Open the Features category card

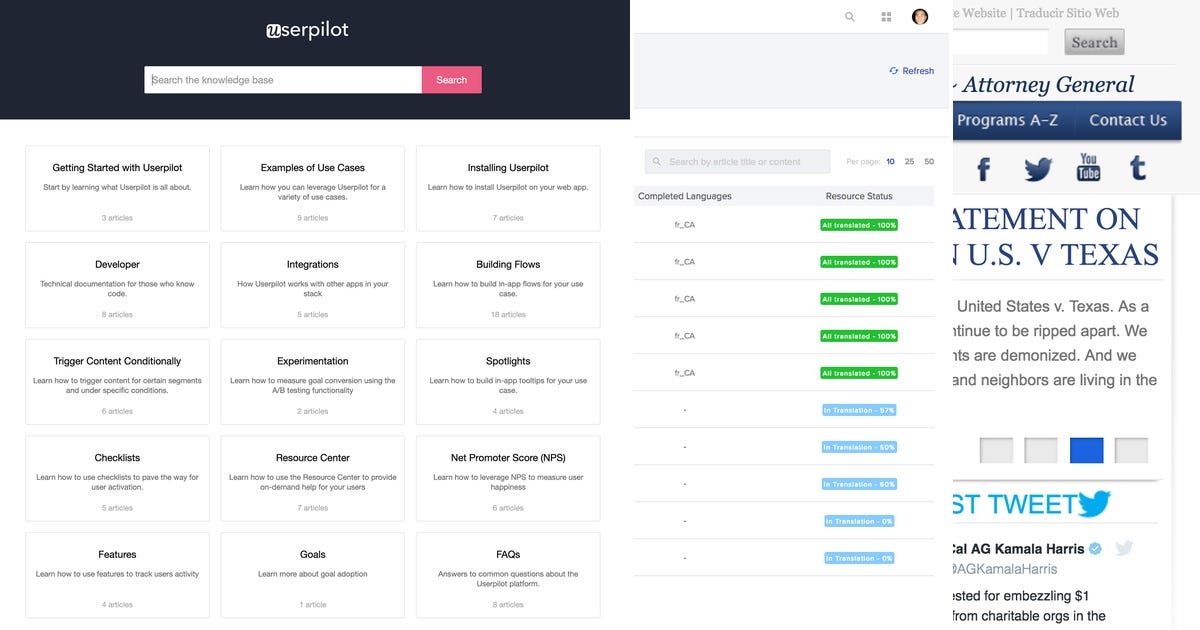pyautogui.click(x=117, y=575)
